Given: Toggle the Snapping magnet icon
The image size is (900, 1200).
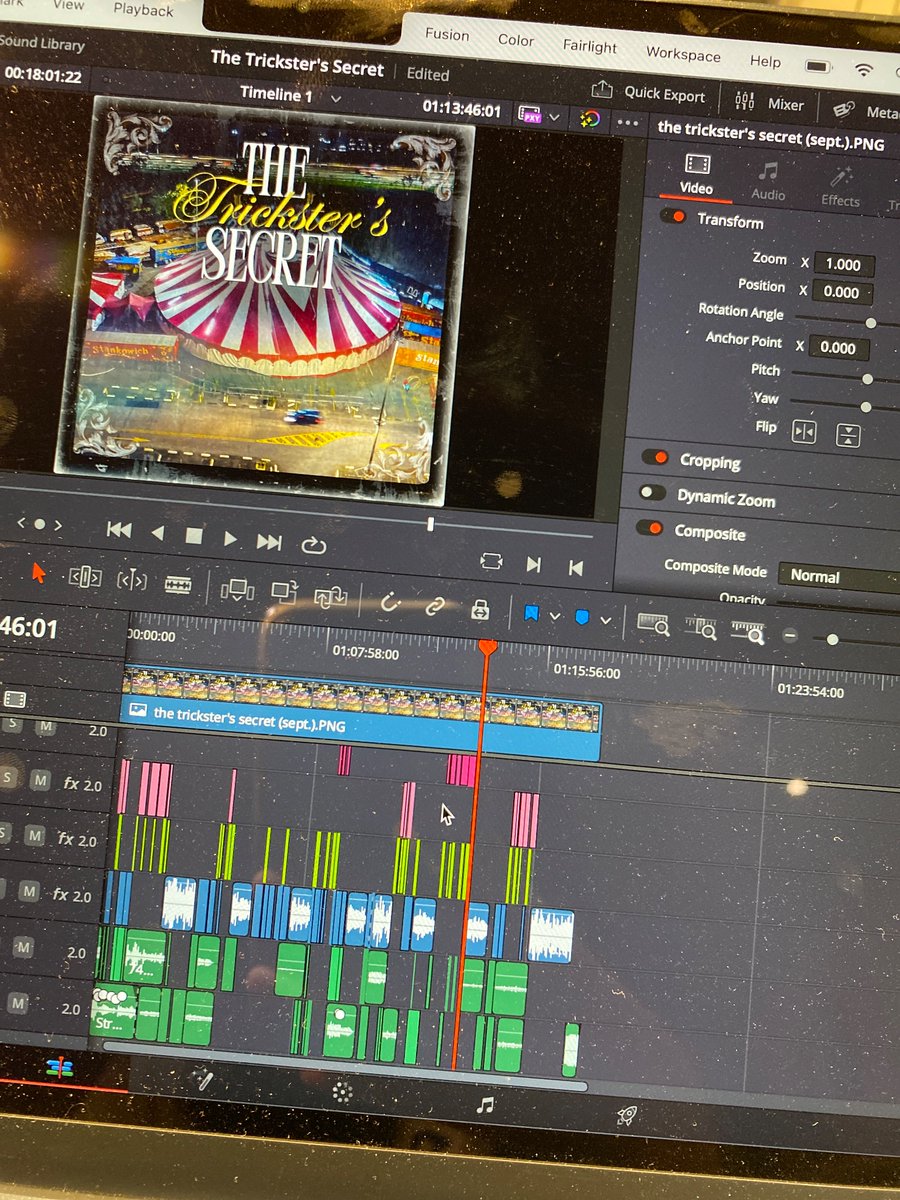Looking at the screenshot, I should (x=390, y=602).
